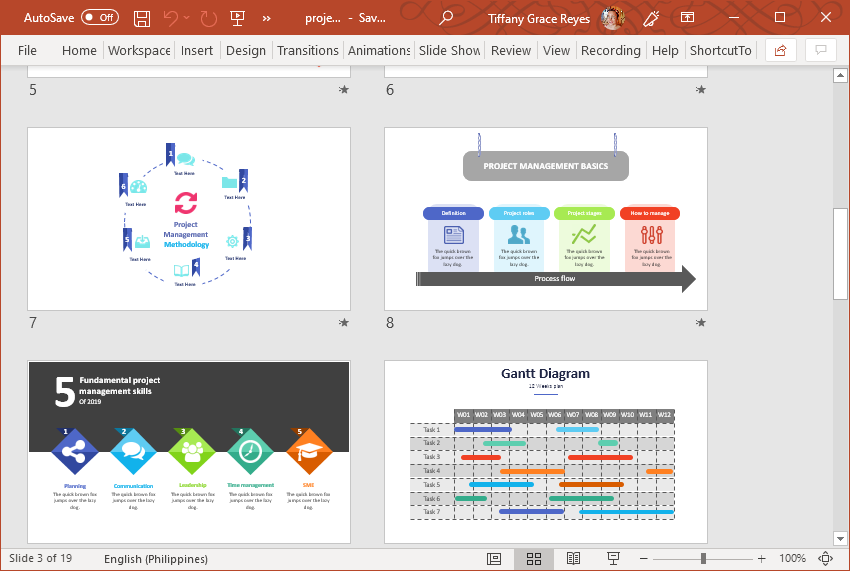Start presentation from beginning icon

[x=237, y=18]
